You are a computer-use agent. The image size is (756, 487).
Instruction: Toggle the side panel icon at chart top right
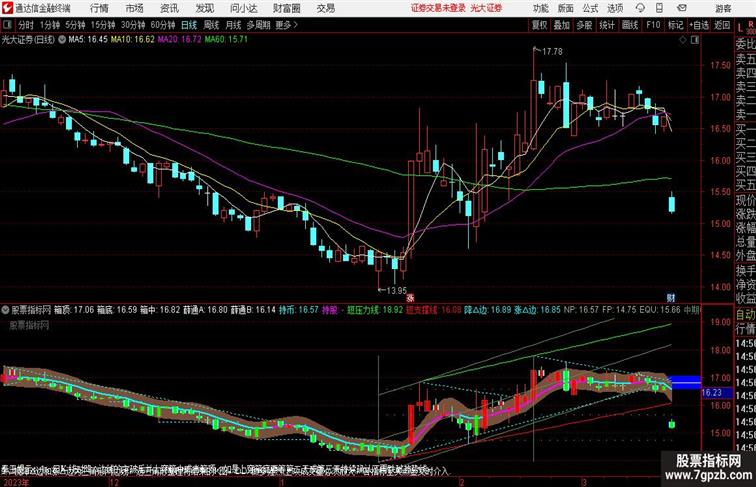[695, 40]
